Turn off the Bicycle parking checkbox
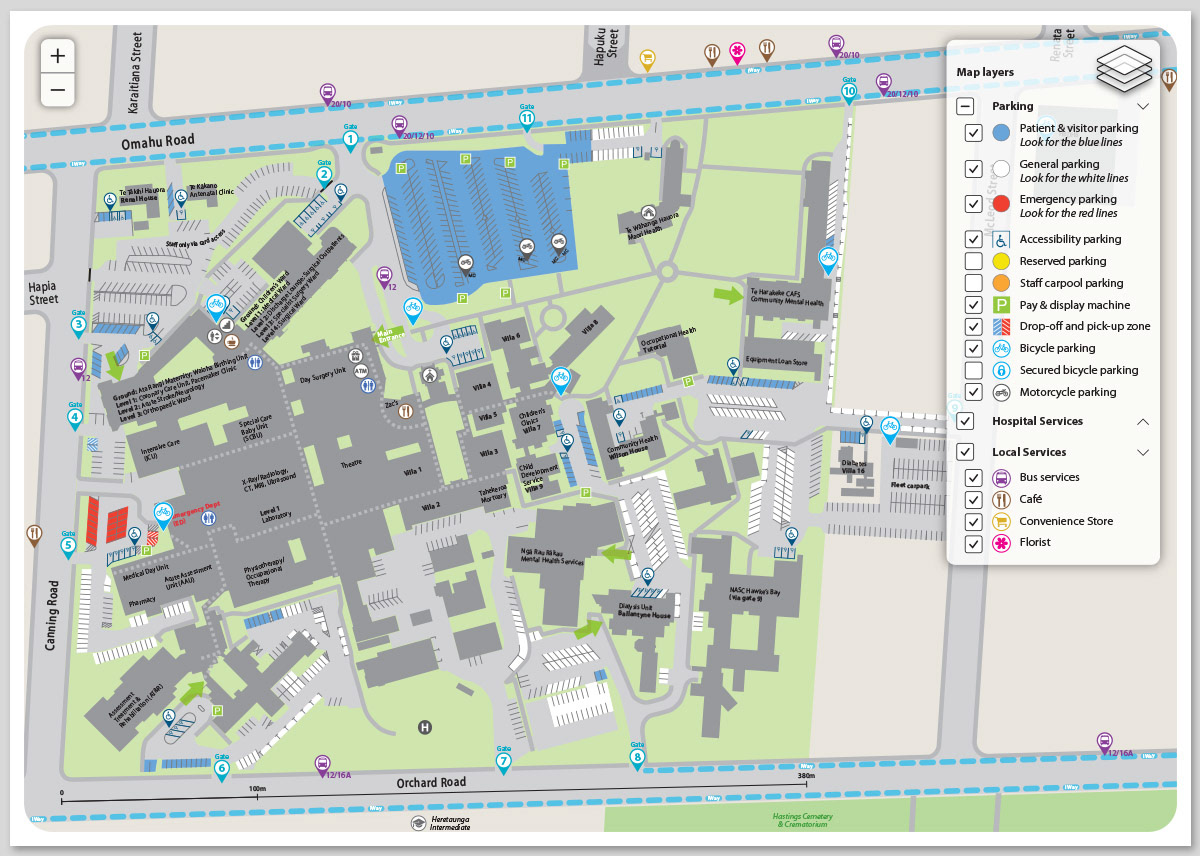 [973, 348]
